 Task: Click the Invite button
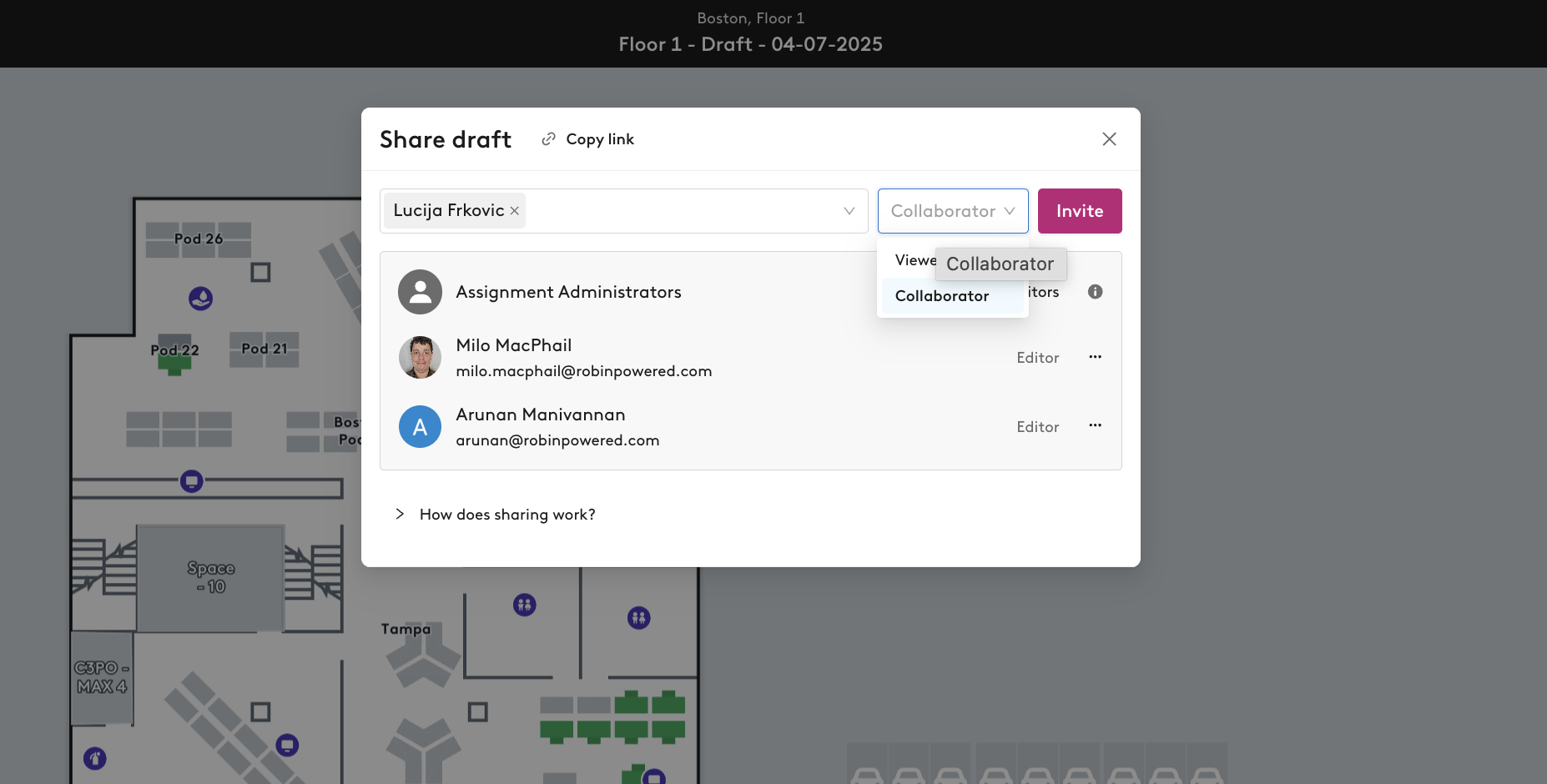pyautogui.click(x=1080, y=211)
